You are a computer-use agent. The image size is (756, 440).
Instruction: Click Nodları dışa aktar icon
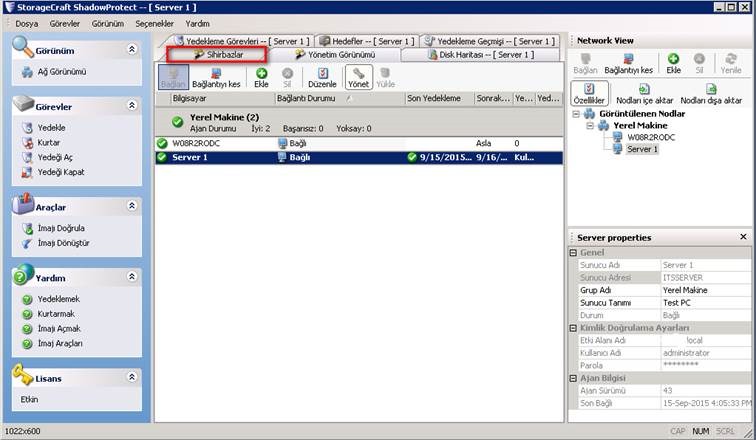[711, 93]
